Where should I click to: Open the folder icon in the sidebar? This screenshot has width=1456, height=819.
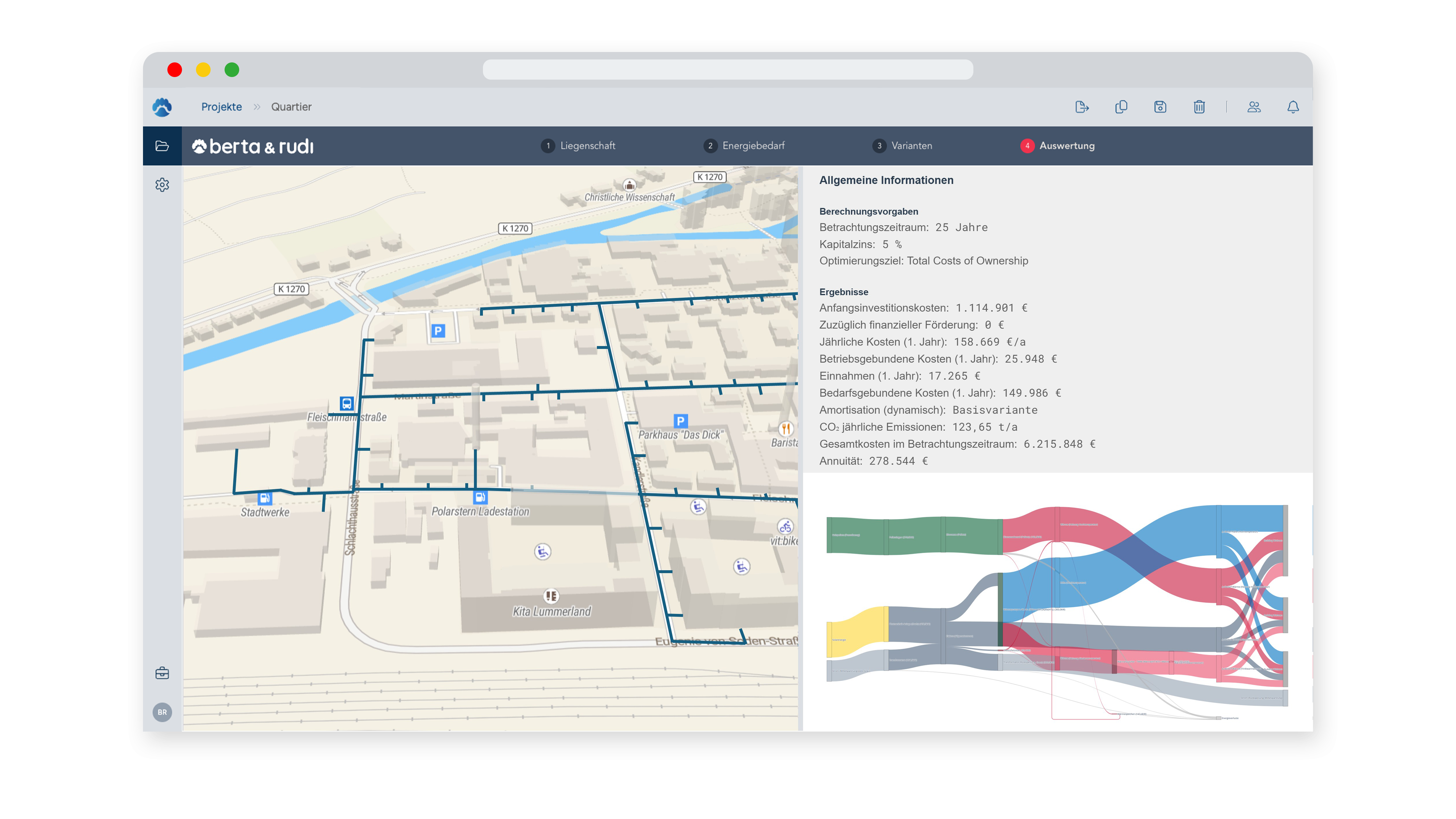coord(162,146)
